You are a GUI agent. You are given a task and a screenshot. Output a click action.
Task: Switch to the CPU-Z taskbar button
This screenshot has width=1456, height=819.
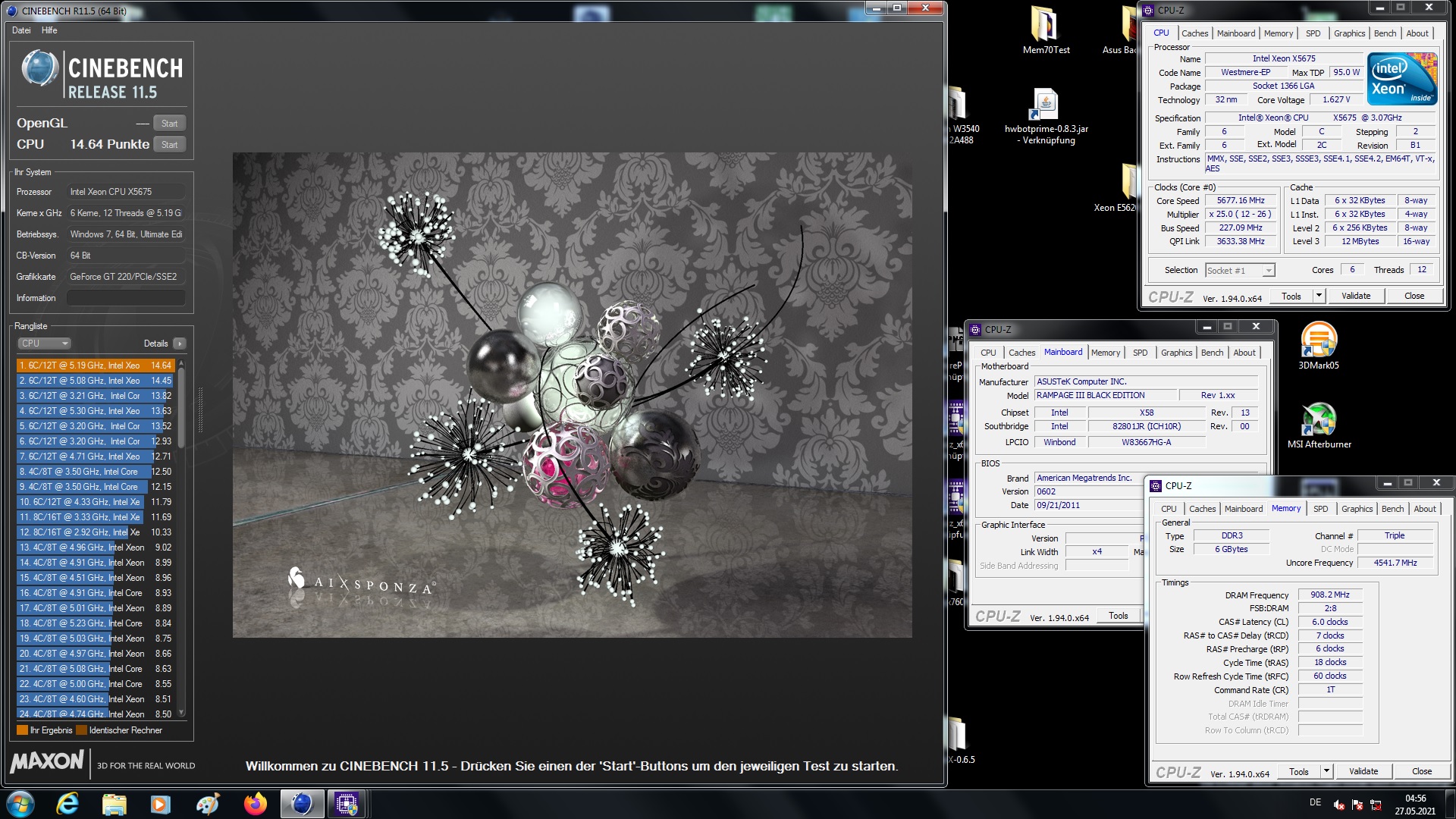tap(347, 804)
